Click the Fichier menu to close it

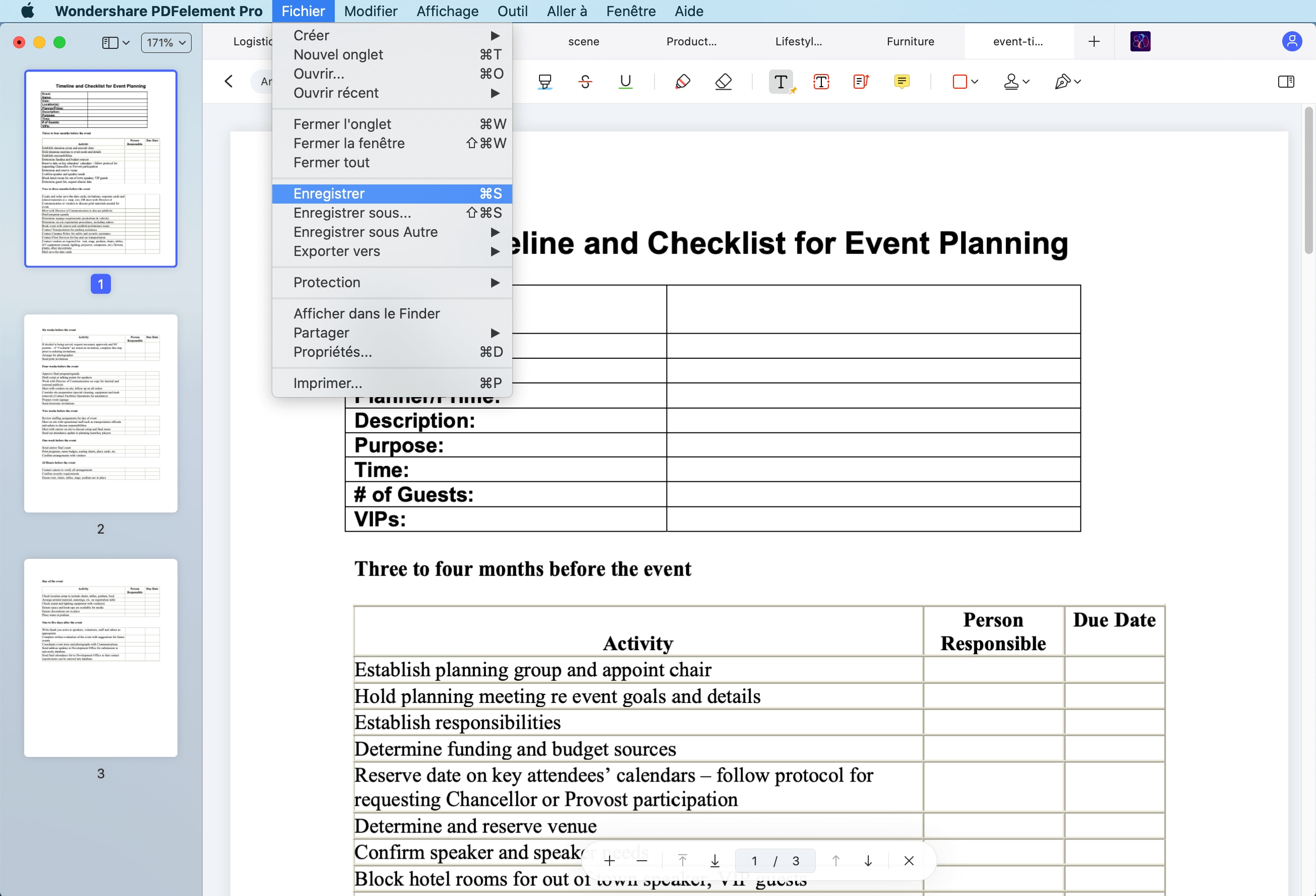pyautogui.click(x=303, y=11)
